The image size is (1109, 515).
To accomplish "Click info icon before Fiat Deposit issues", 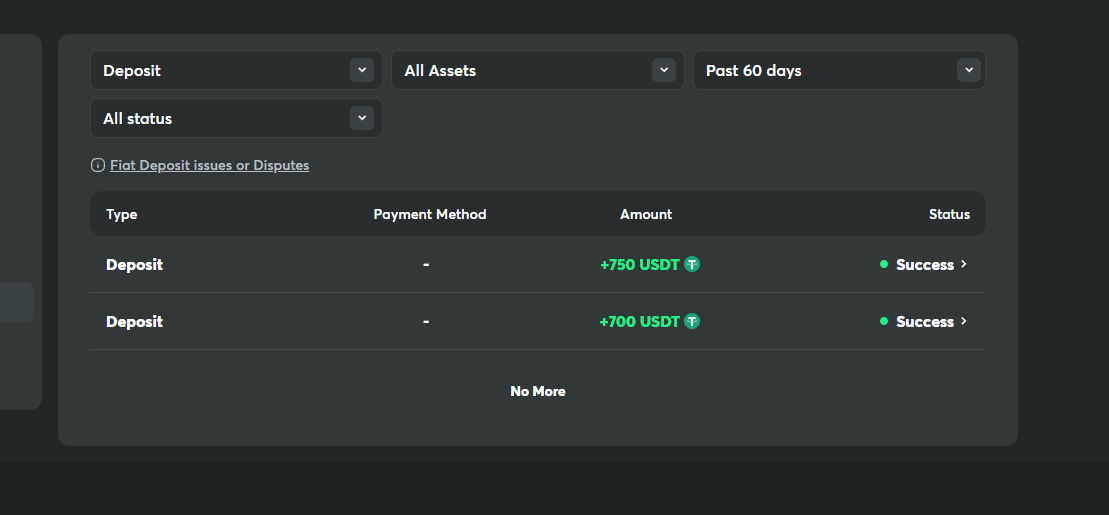I will (x=98, y=165).
